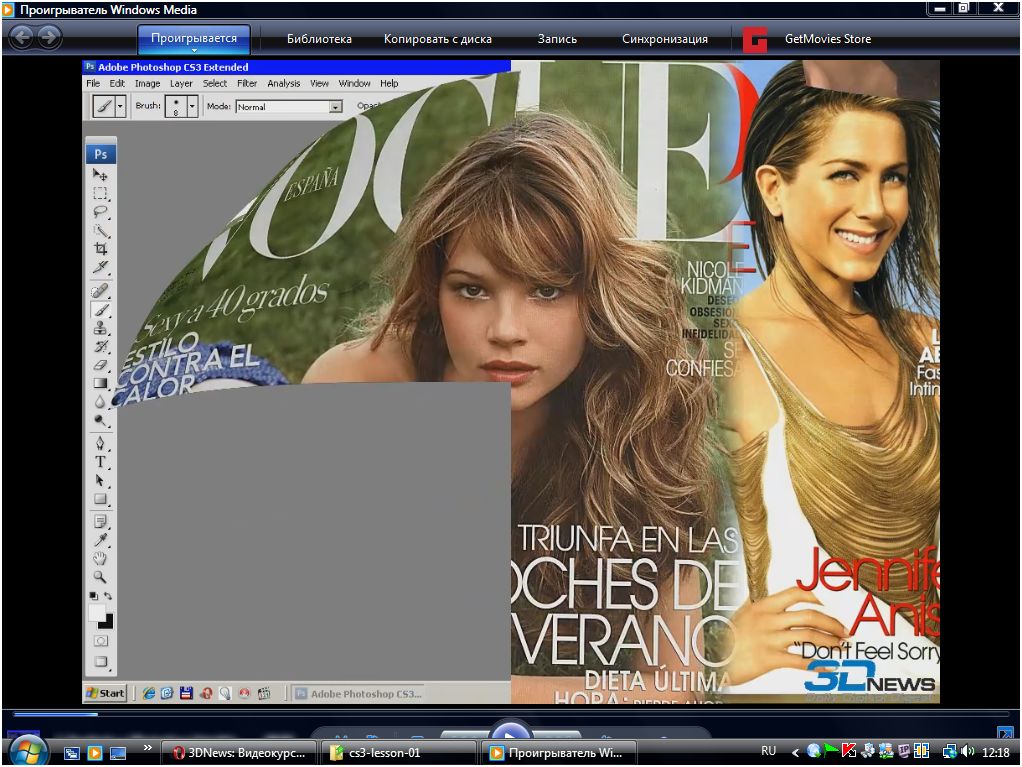Choose the Pen tool
1022x767 pixels.
[x=100, y=444]
